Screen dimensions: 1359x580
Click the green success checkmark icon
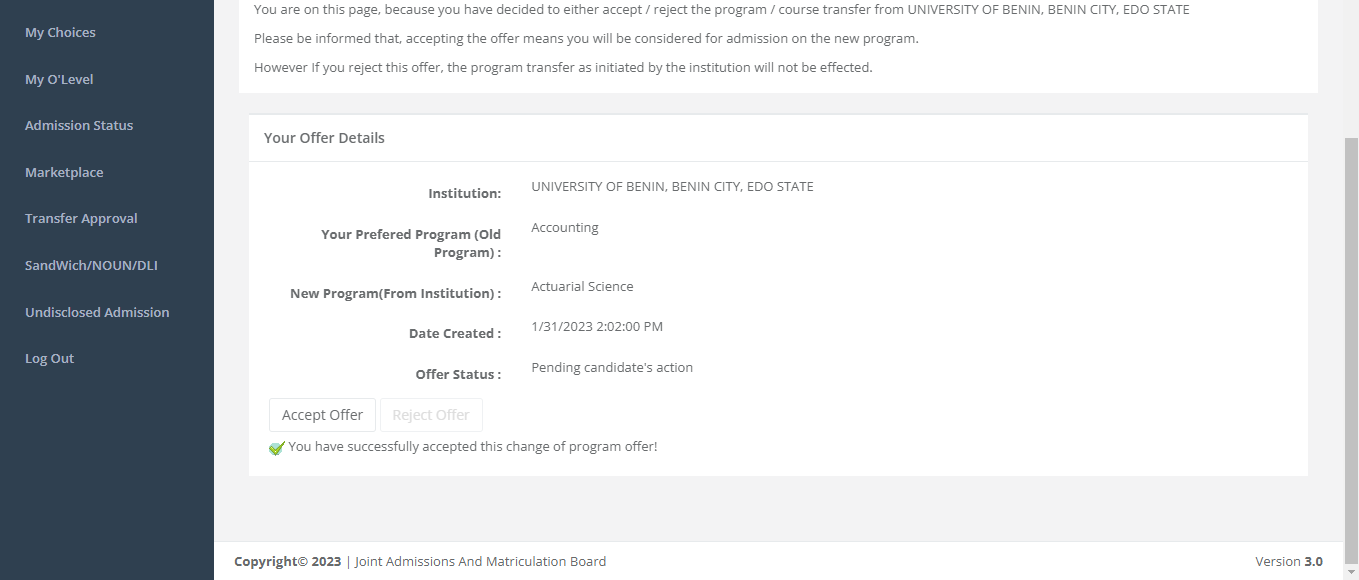click(277, 447)
